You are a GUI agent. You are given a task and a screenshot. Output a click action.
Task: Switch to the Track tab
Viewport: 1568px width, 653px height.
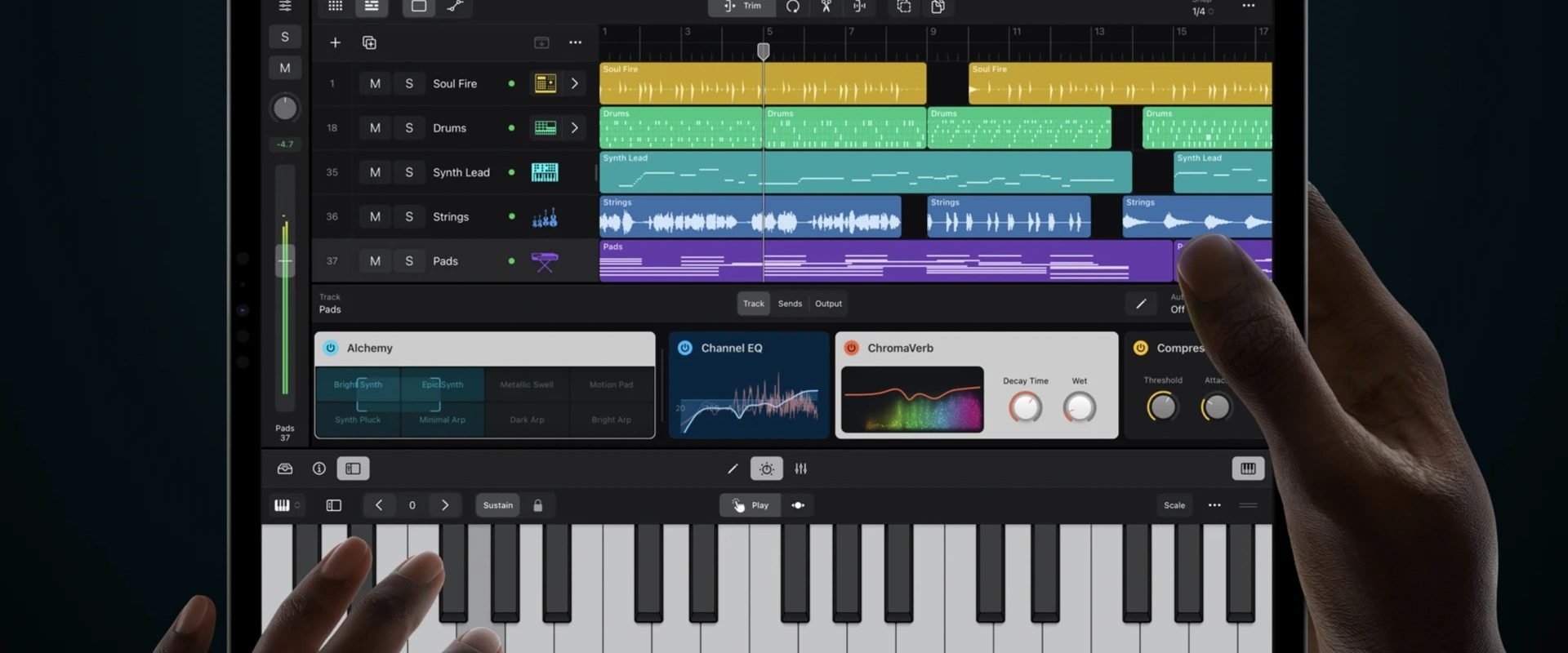[x=754, y=304]
